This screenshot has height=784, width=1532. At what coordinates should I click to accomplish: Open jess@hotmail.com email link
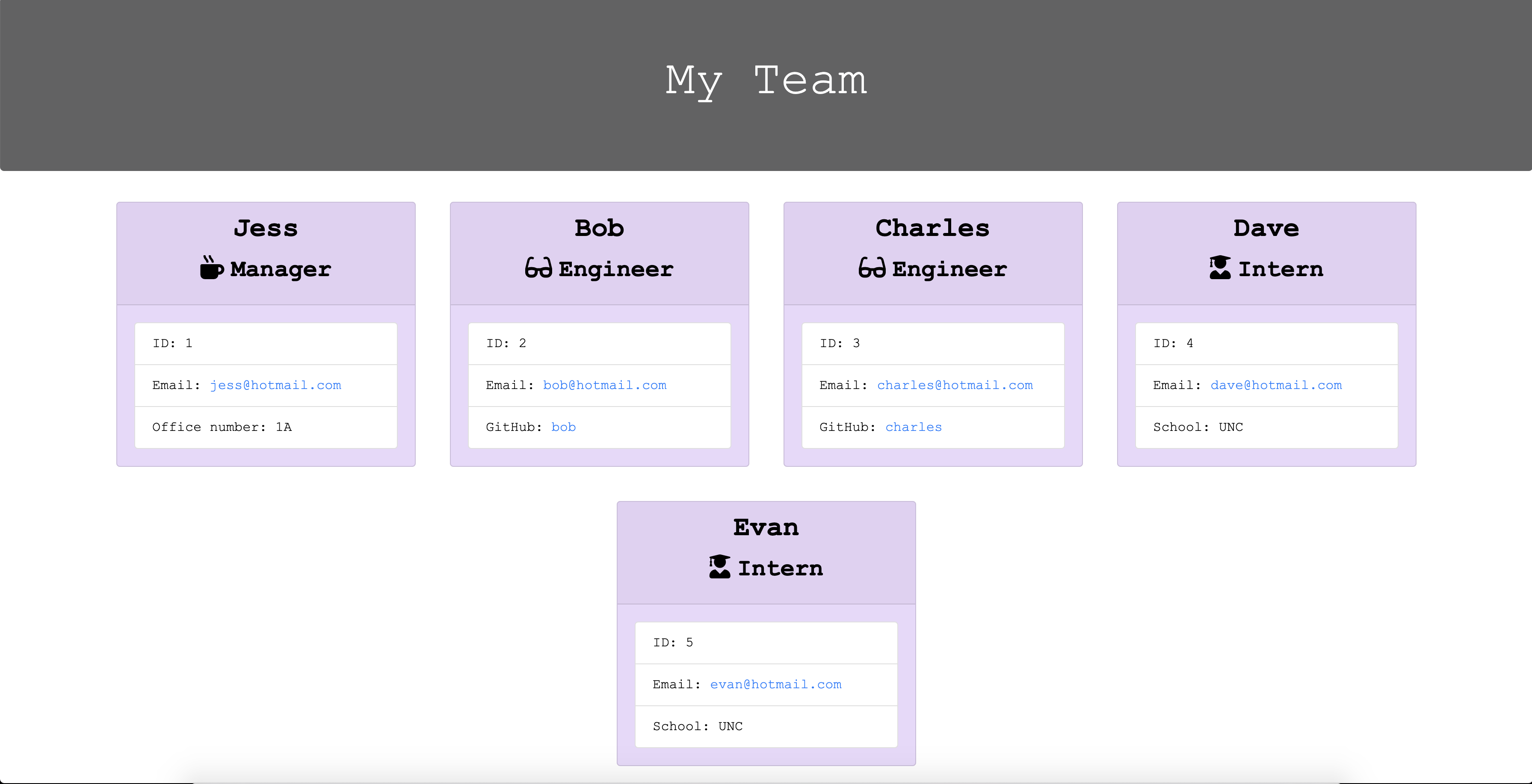275,385
